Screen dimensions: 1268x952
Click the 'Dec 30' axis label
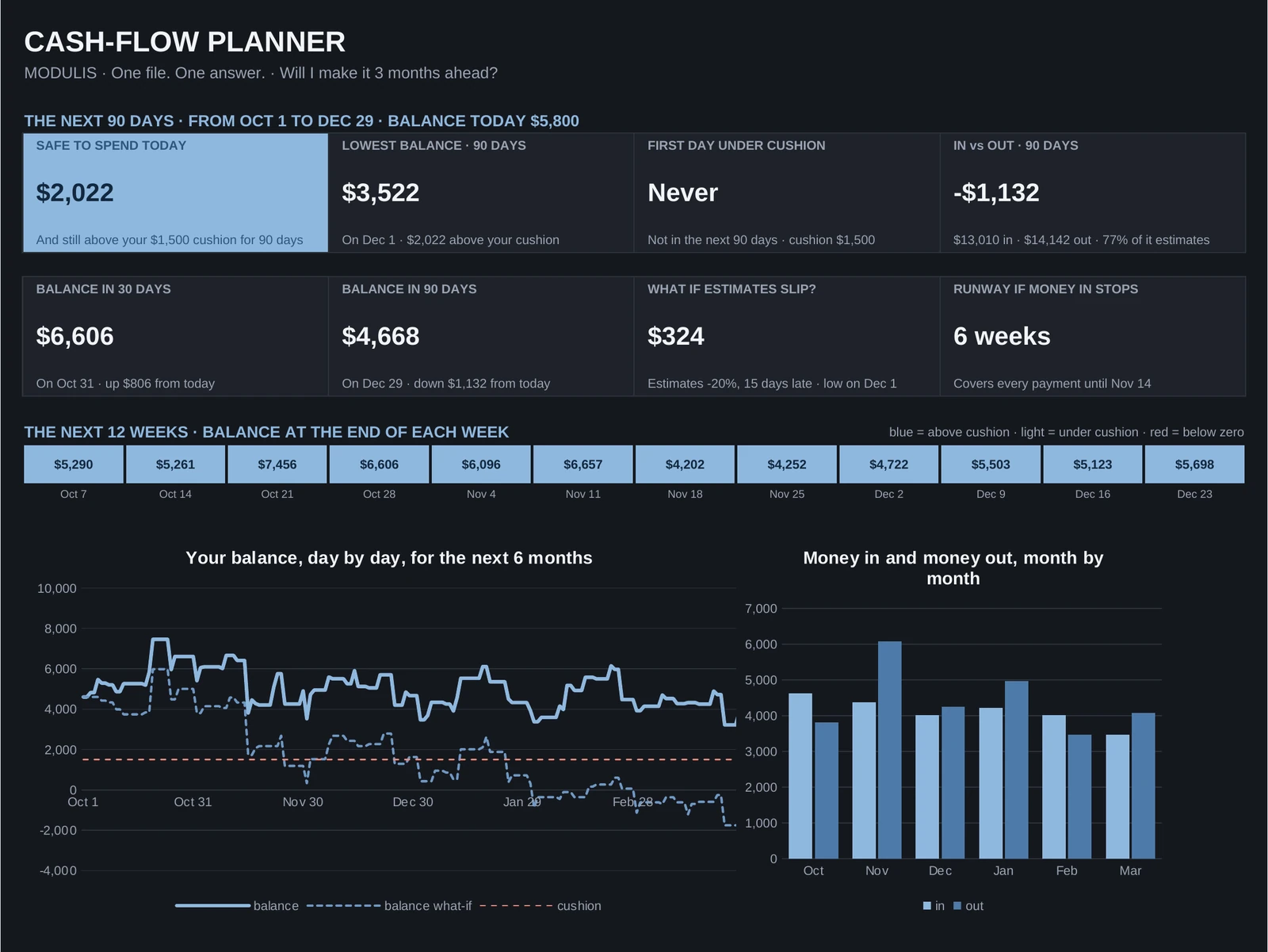[413, 802]
